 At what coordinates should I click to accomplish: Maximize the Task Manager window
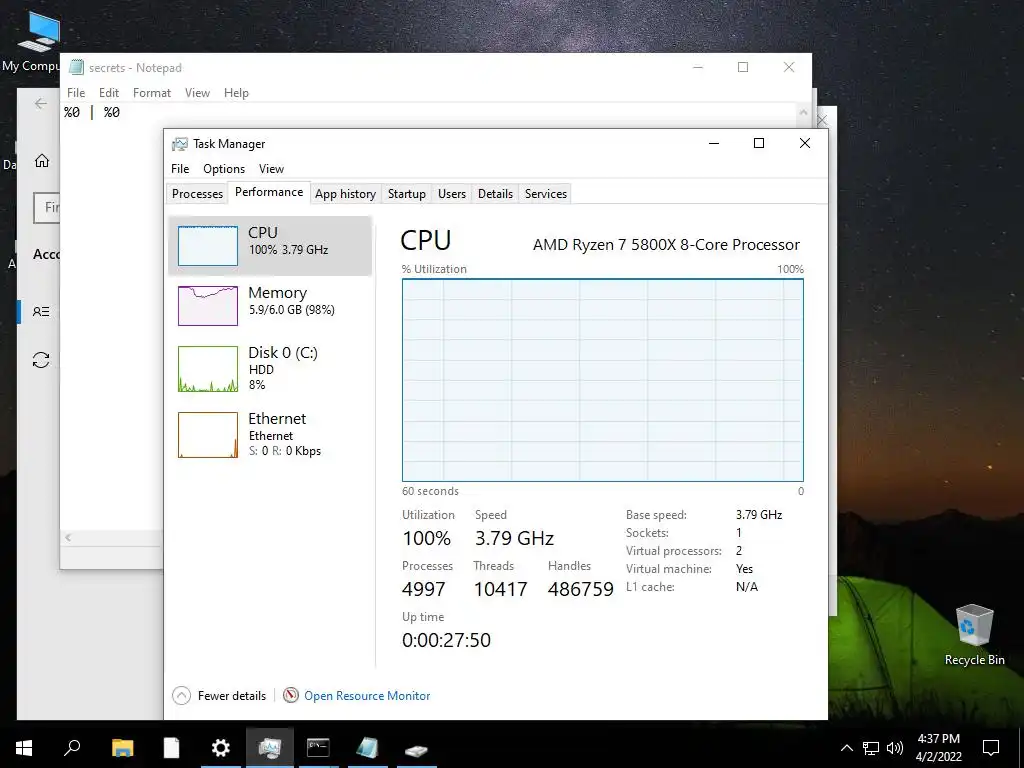tap(759, 143)
